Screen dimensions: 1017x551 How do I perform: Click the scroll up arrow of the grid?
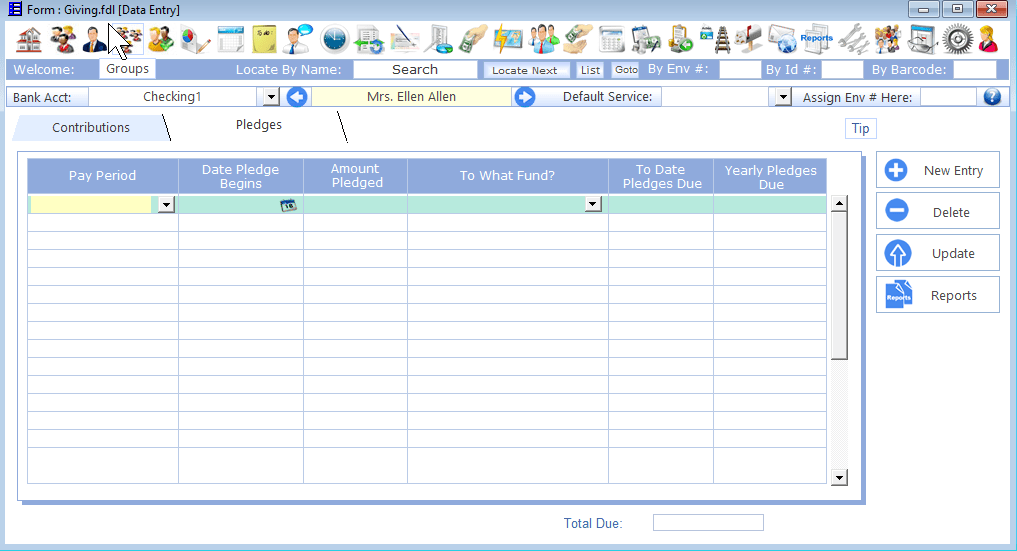(839, 204)
